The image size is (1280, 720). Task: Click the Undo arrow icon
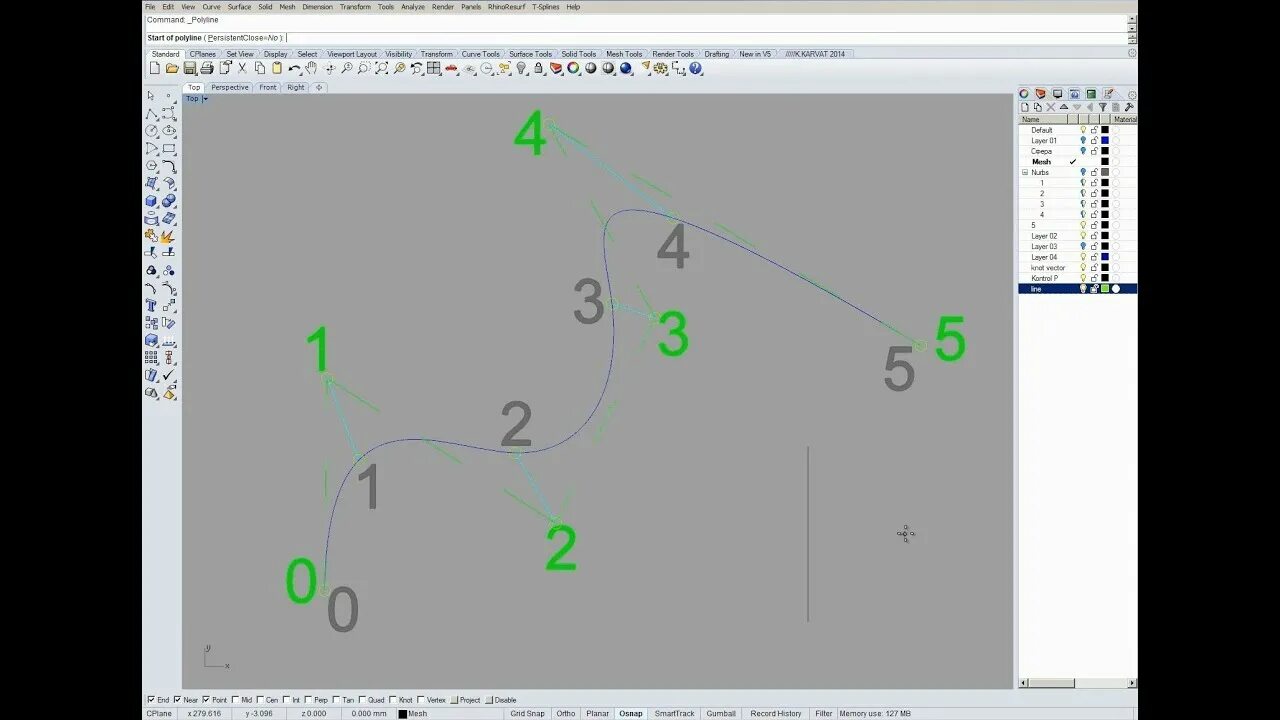coord(294,68)
